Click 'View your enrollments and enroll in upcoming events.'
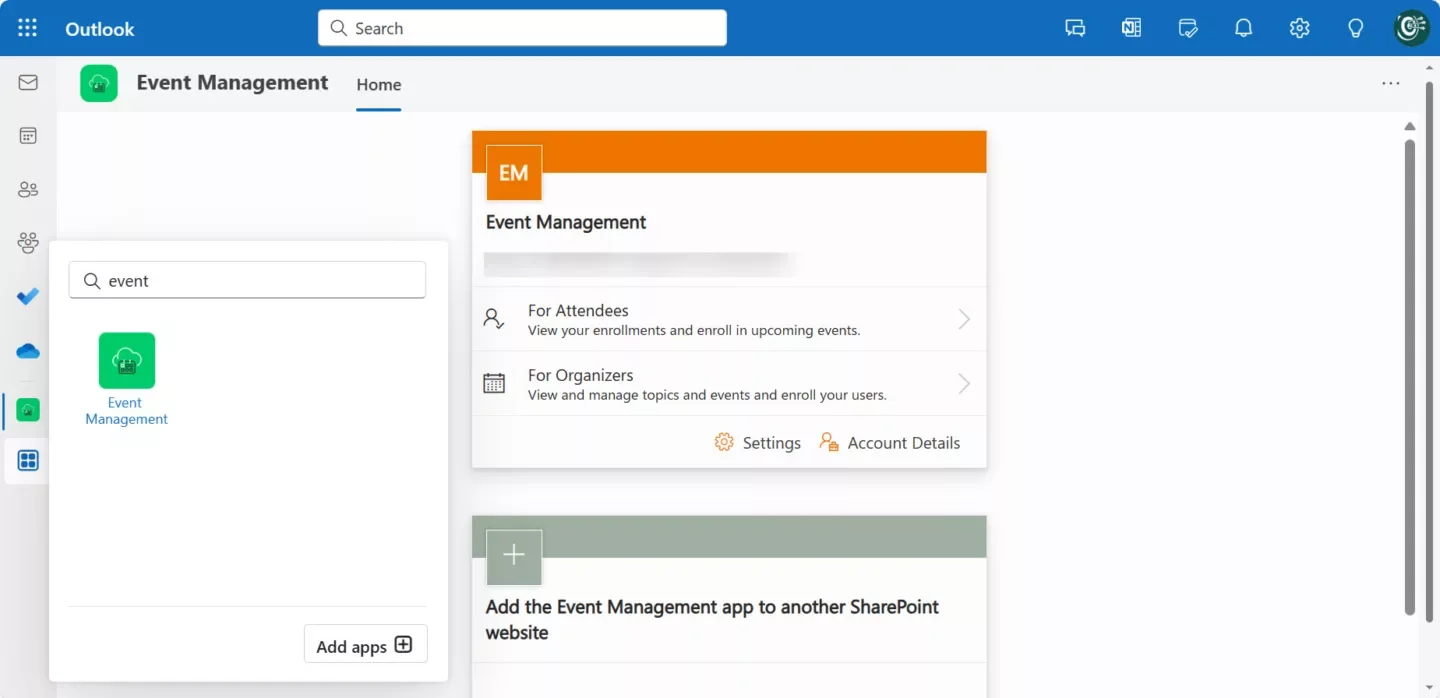The height and width of the screenshot is (698, 1440). pos(694,330)
